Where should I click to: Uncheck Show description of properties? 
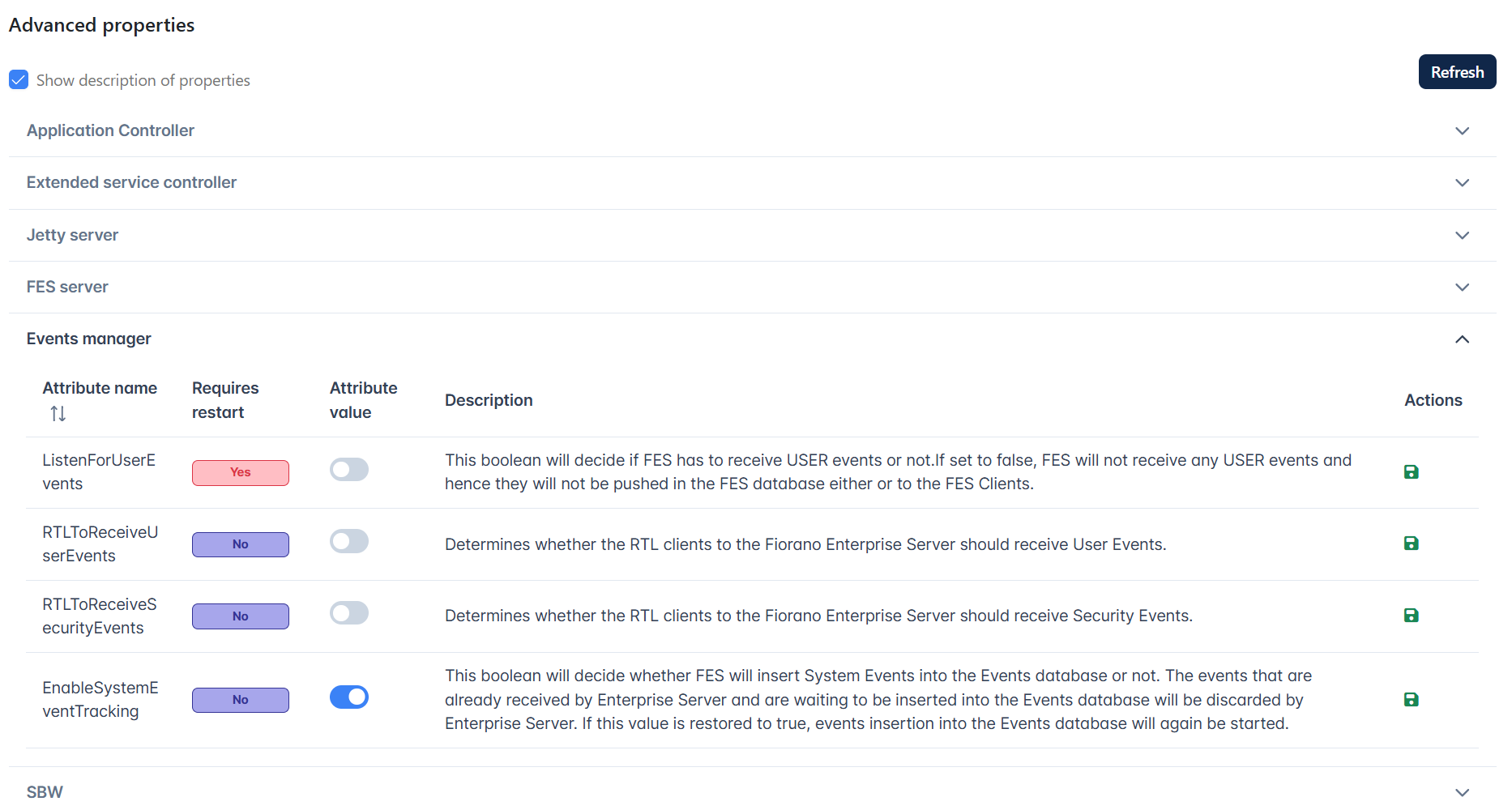[19, 80]
